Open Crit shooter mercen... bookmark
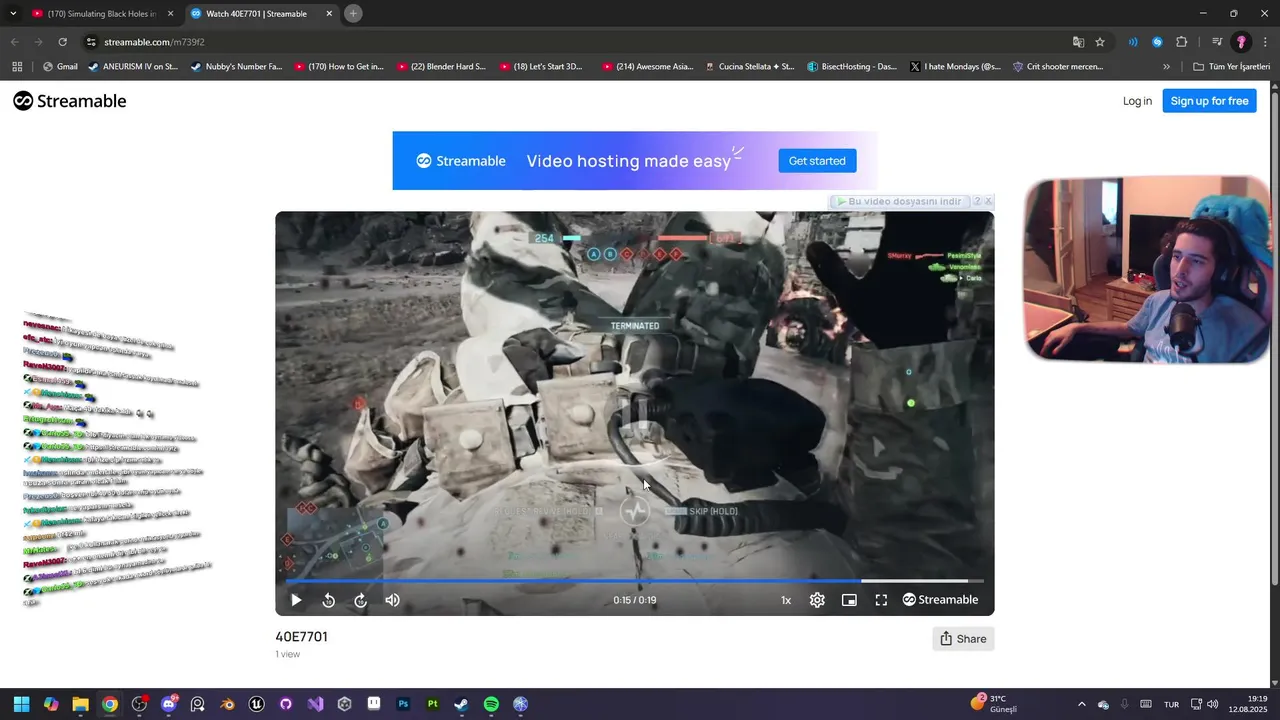Image resolution: width=1280 pixels, height=720 pixels. click(x=1058, y=67)
